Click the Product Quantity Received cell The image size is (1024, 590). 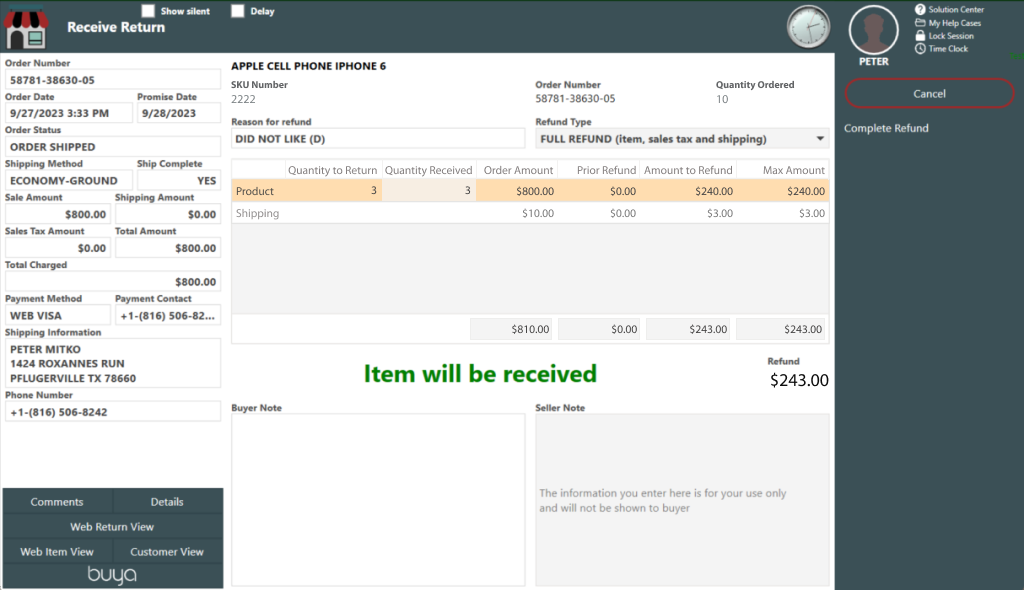[428, 191]
